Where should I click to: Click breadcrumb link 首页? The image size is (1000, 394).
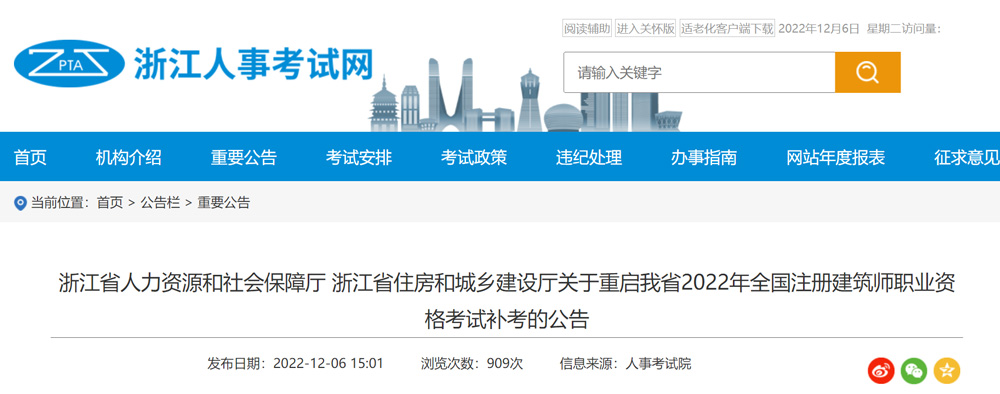click(110, 203)
